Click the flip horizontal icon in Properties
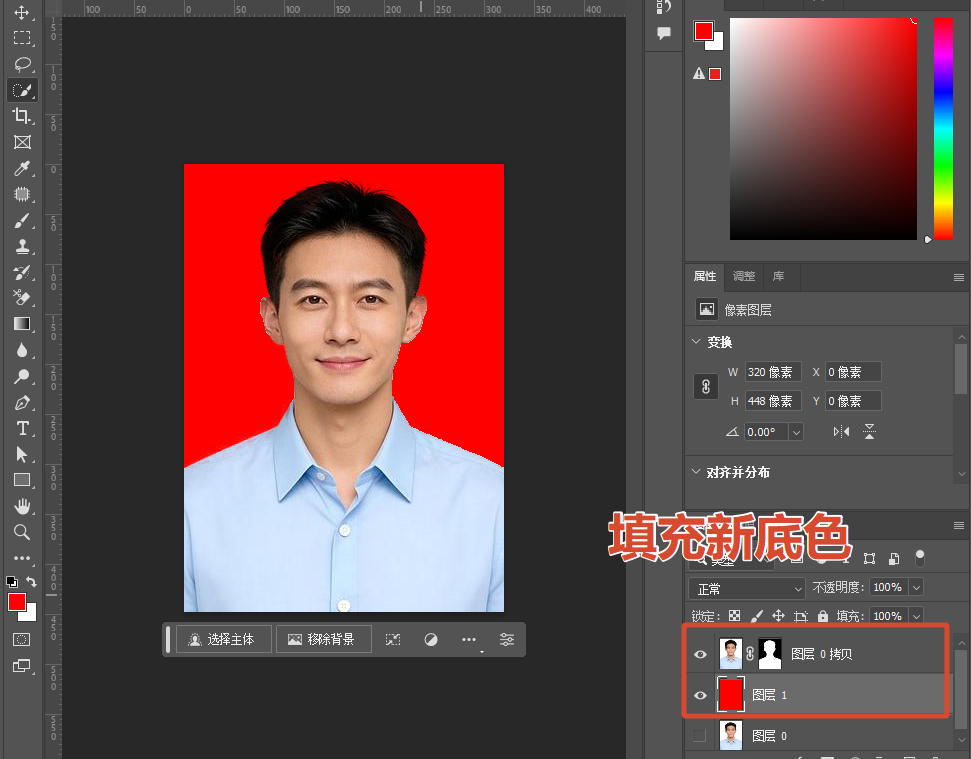 pos(841,432)
